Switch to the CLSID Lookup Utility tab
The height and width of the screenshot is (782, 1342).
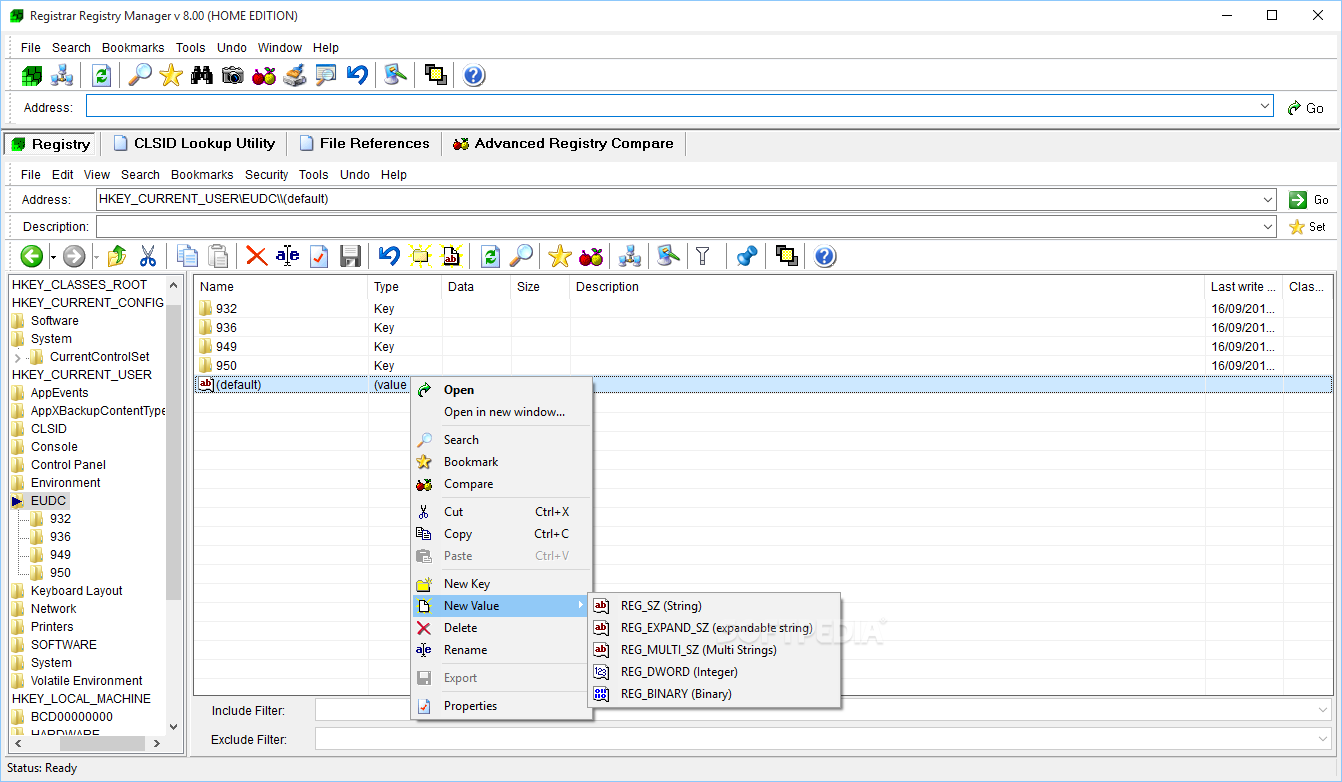pos(195,143)
